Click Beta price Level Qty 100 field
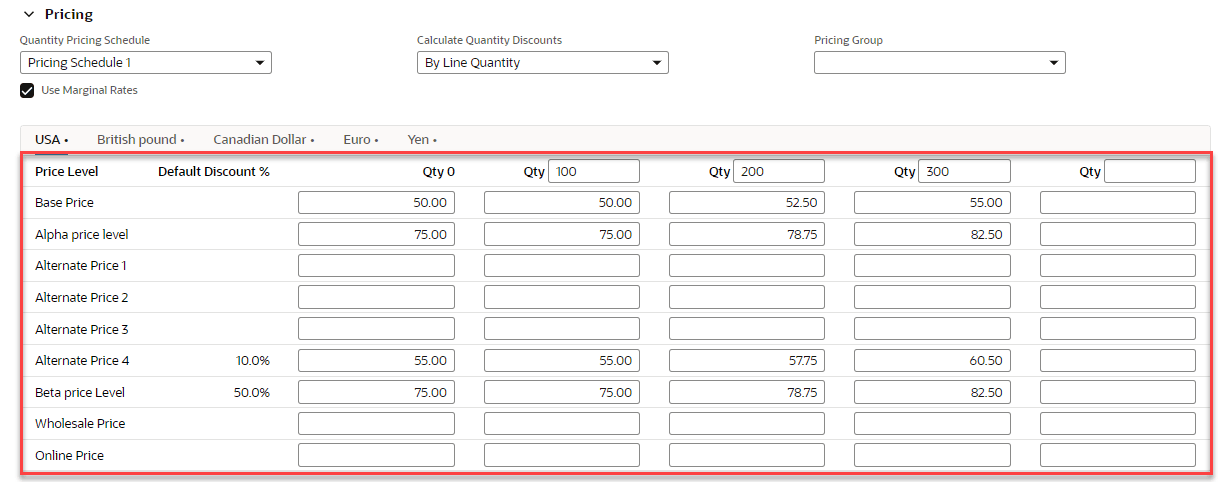The width and height of the screenshot is (1223, 482). tap(562, 392)
